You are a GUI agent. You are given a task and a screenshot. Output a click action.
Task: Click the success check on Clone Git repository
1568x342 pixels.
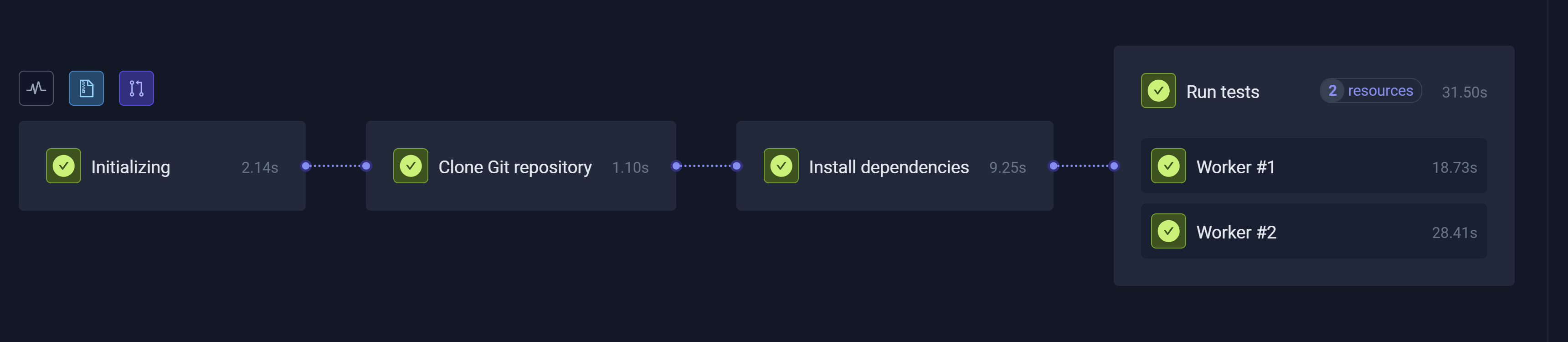tap(411, 166)
